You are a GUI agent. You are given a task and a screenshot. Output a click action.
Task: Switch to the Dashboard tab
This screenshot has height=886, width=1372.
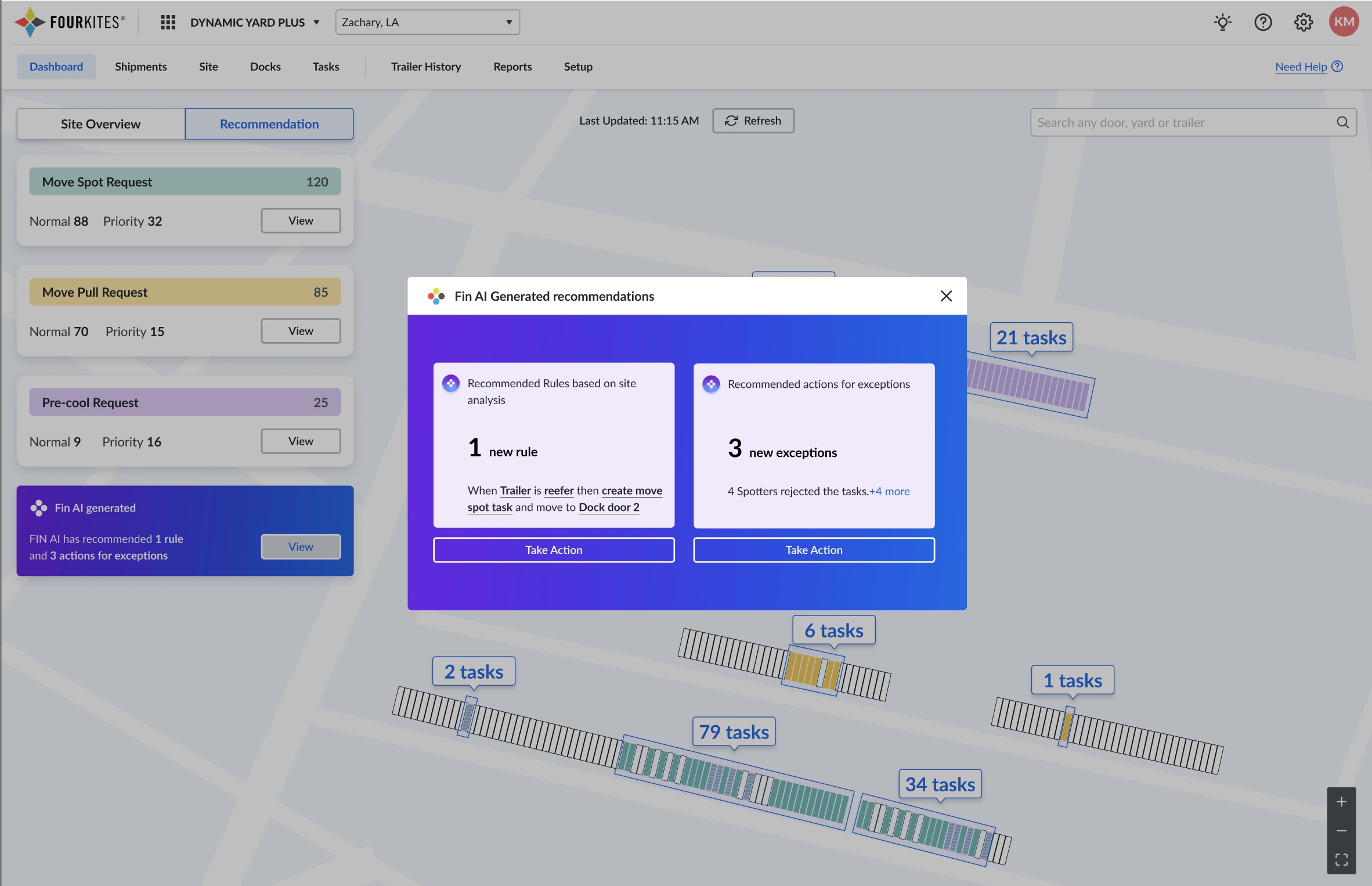(x=56, y=66)
